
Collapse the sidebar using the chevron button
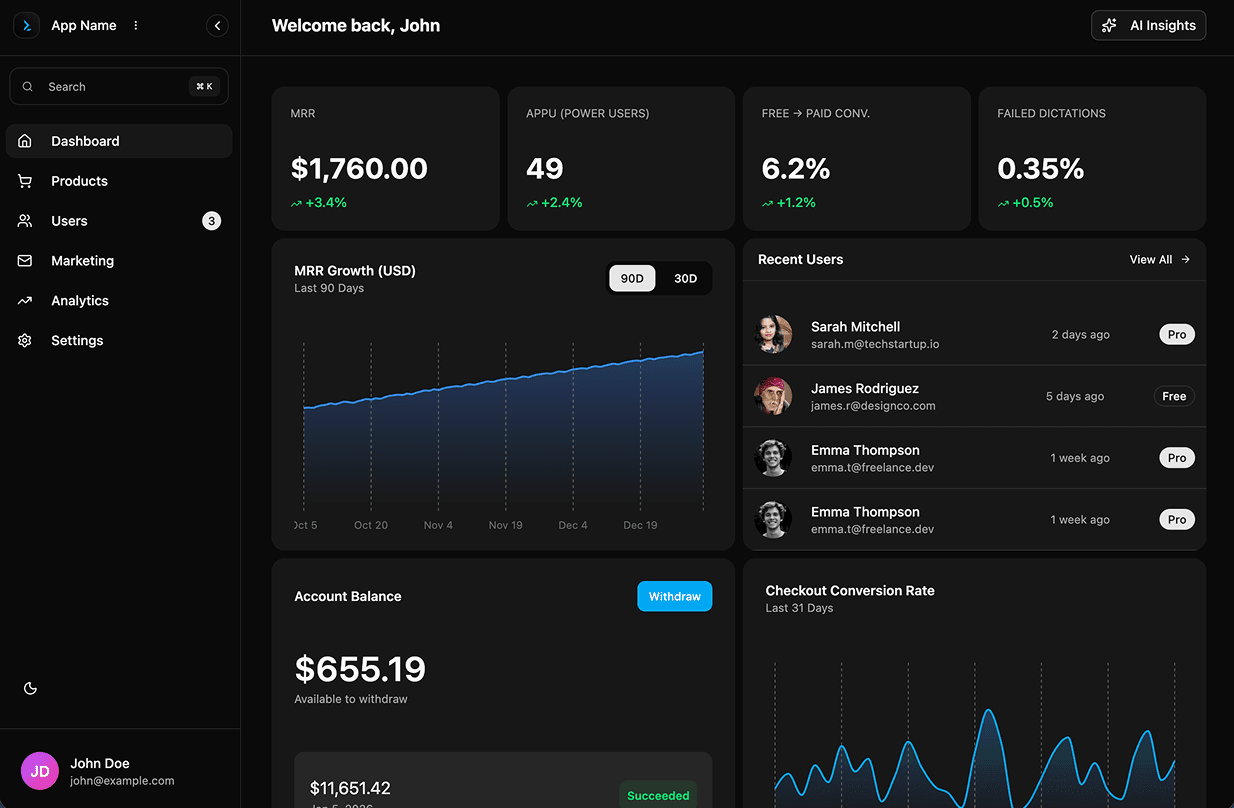[217, 25]
